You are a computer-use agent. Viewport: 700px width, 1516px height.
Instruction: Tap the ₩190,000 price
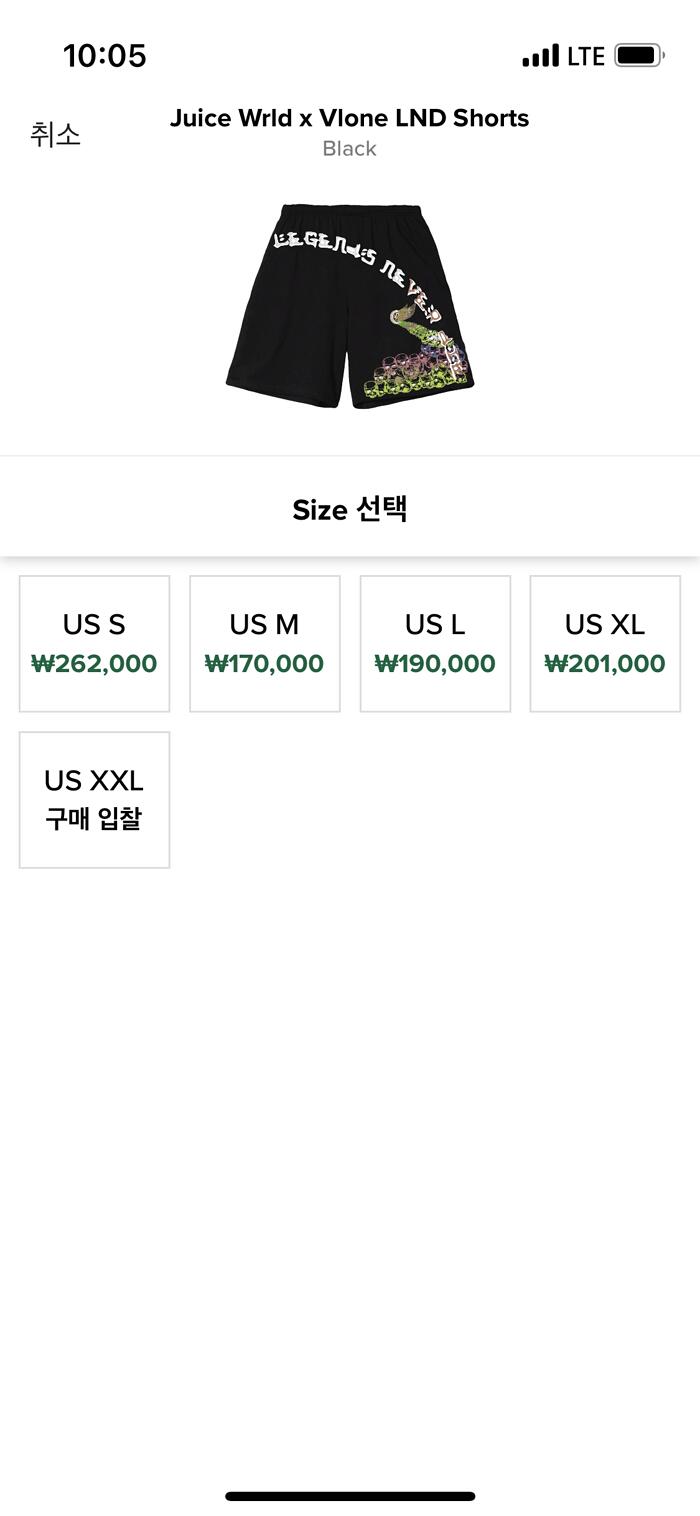click(x=435, y=664)
